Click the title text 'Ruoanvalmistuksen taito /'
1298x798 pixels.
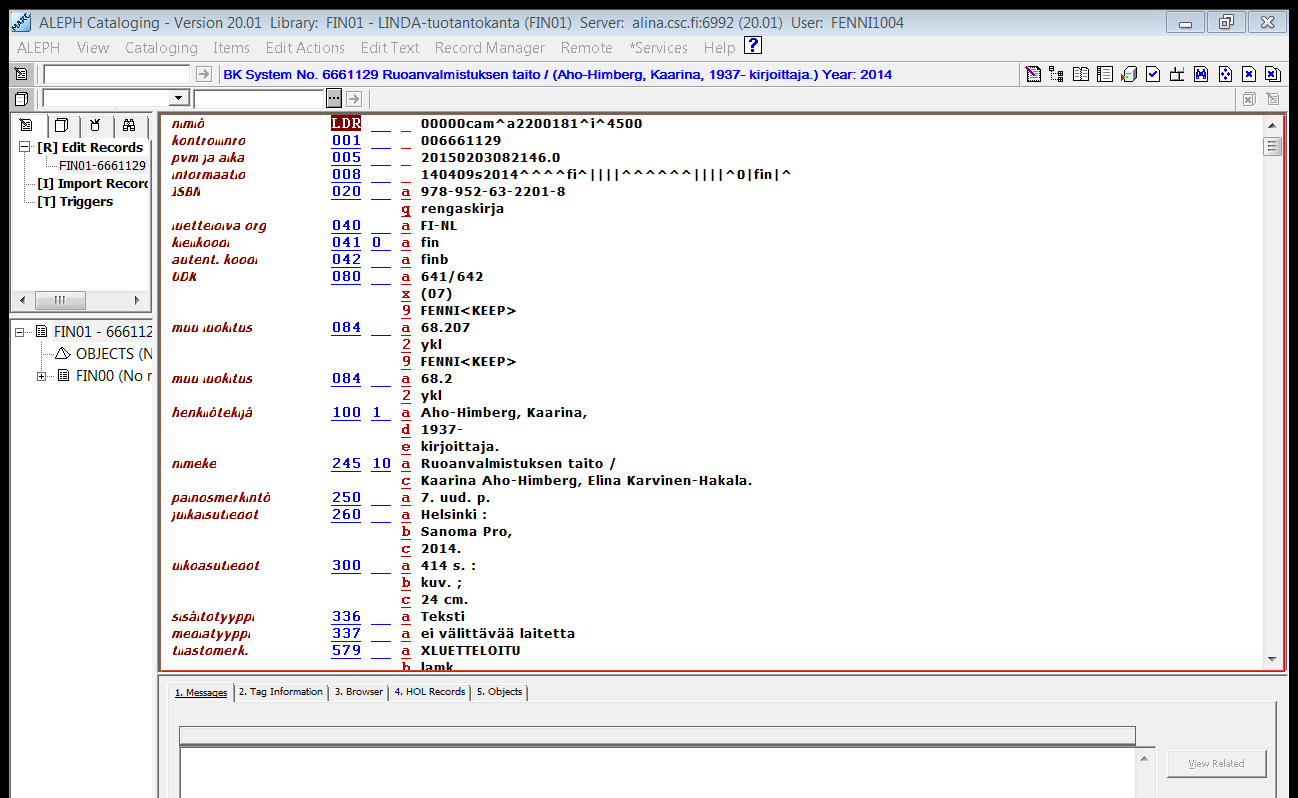pos(518,464)
